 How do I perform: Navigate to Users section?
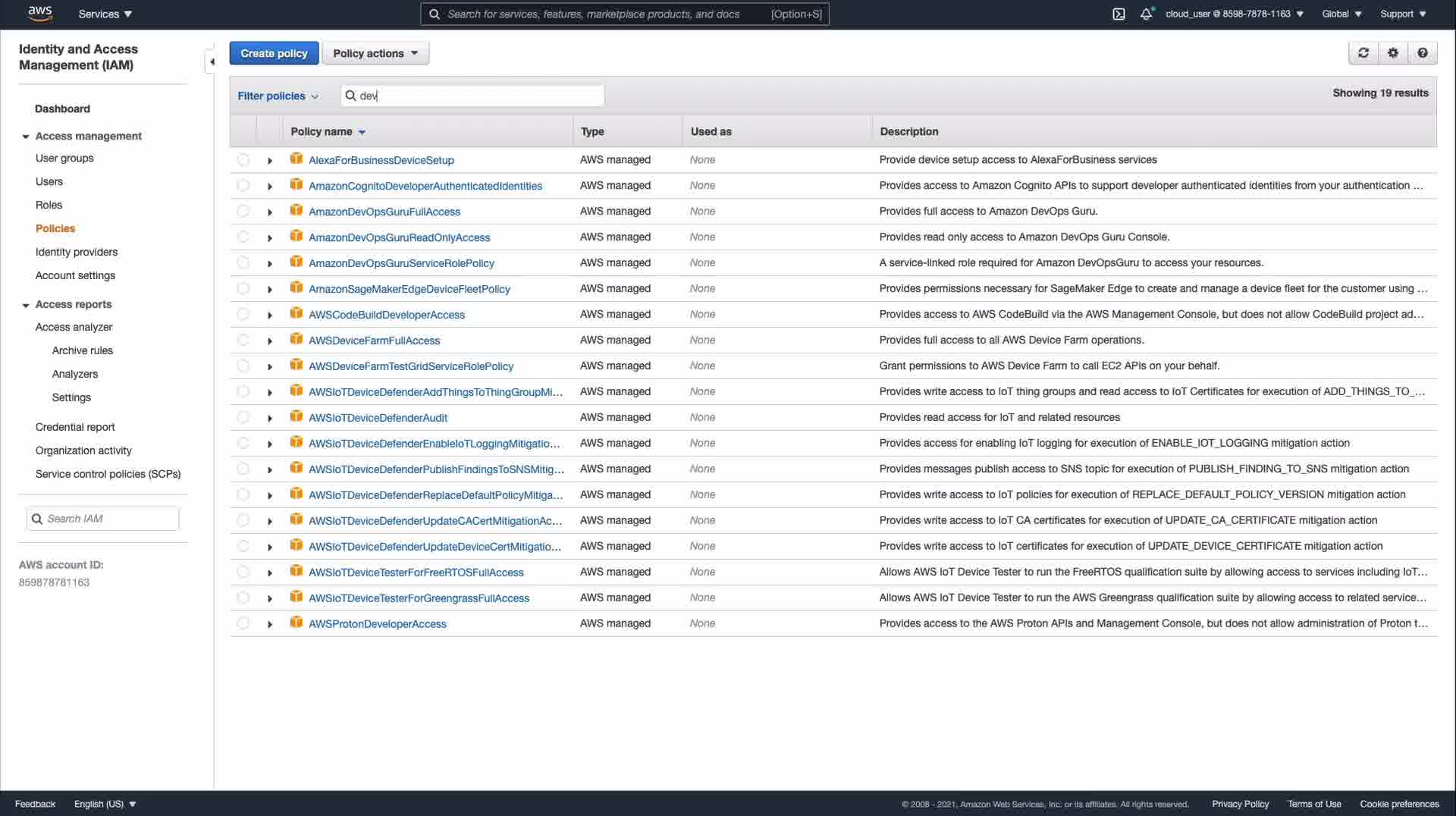[x=49, y=181]
